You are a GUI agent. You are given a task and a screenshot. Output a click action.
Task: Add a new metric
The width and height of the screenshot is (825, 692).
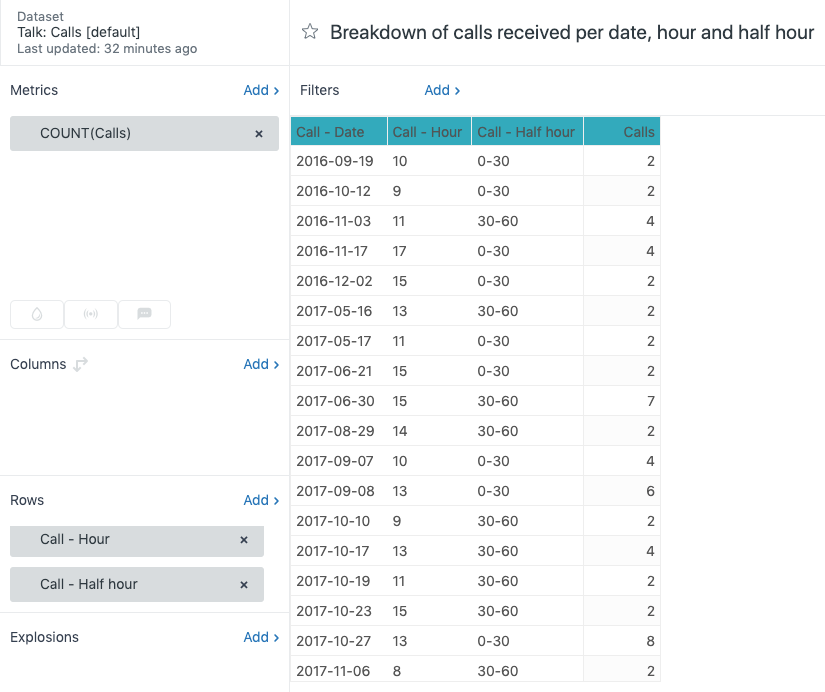pos(261,90)
